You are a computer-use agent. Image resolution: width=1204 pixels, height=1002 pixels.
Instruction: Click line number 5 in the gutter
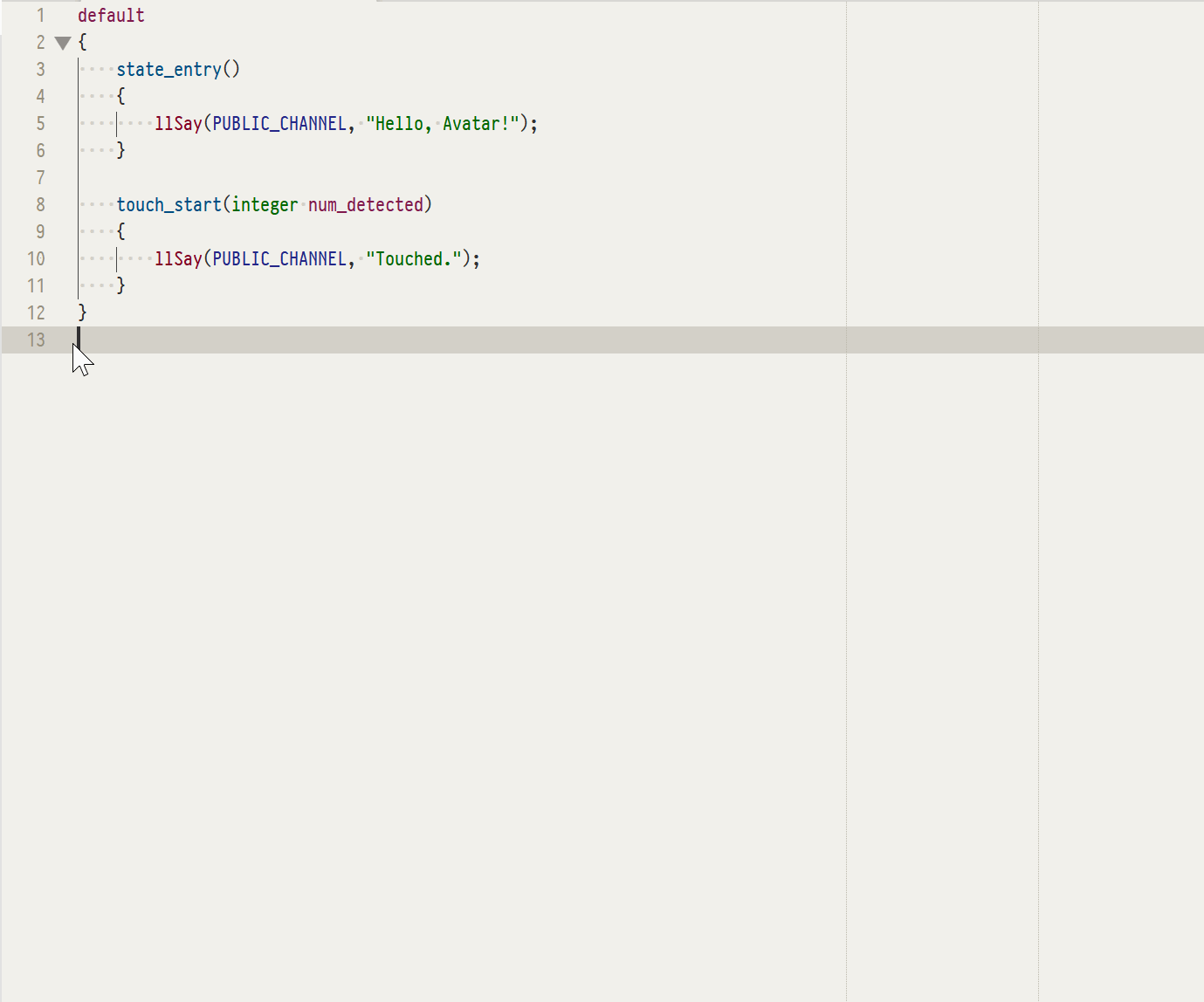pos(40,124)
